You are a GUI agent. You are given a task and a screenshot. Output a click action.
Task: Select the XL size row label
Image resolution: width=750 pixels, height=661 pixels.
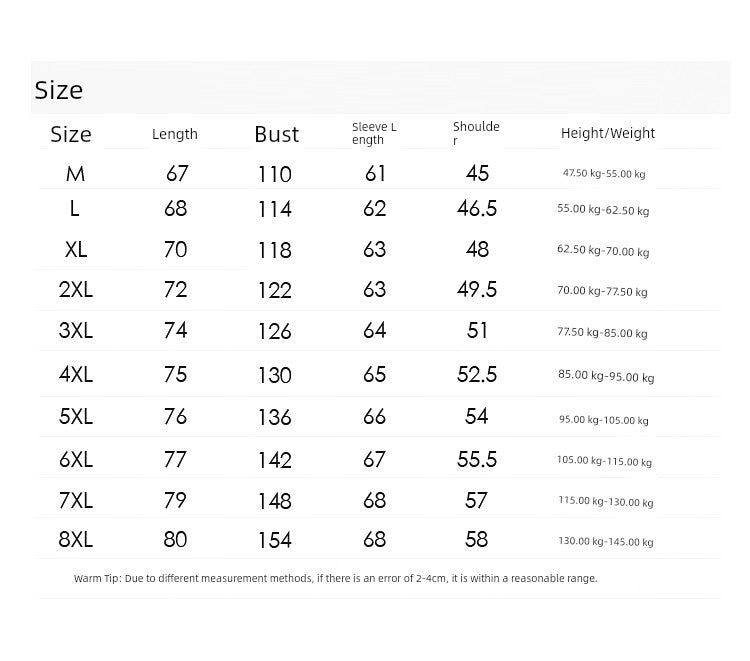click(76, 250)
